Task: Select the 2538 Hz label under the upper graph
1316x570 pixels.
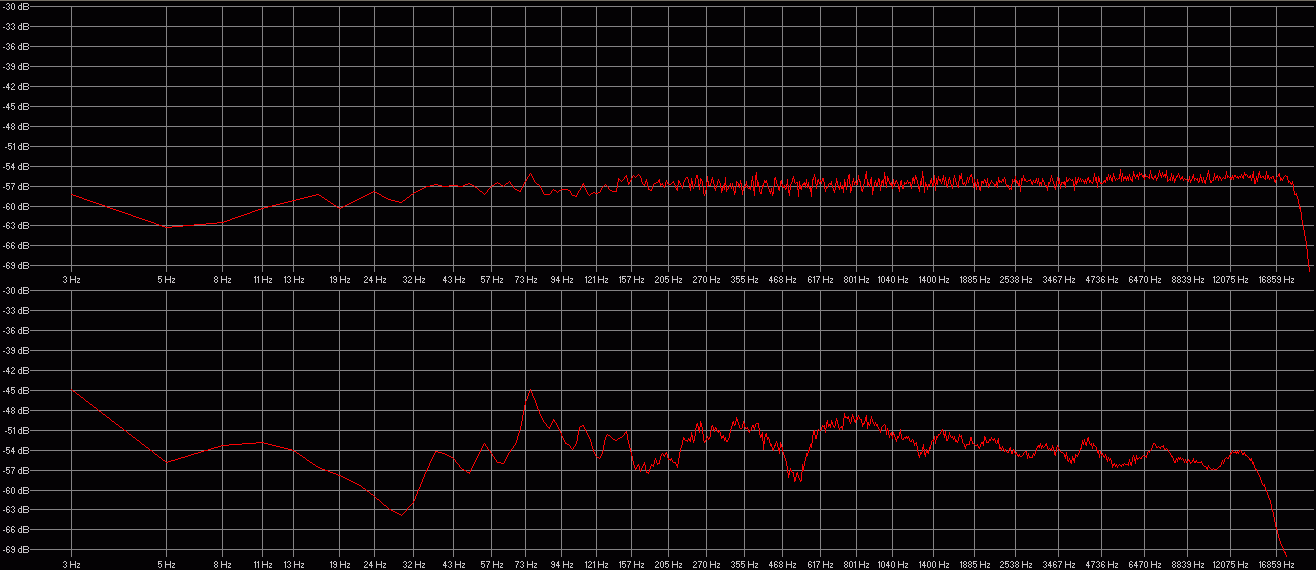Action: click(1016, 280)
